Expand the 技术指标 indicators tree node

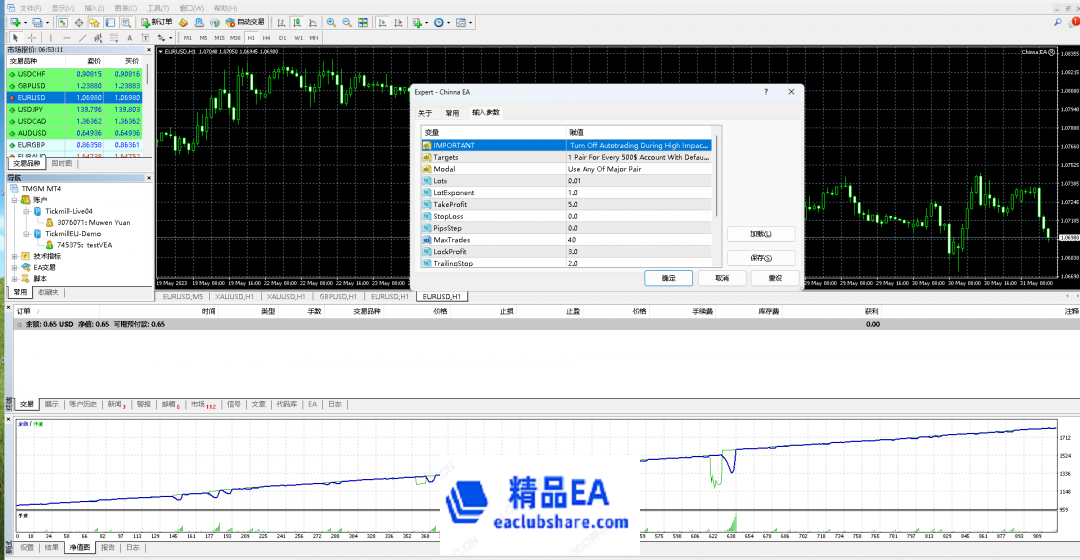point(14,256)
